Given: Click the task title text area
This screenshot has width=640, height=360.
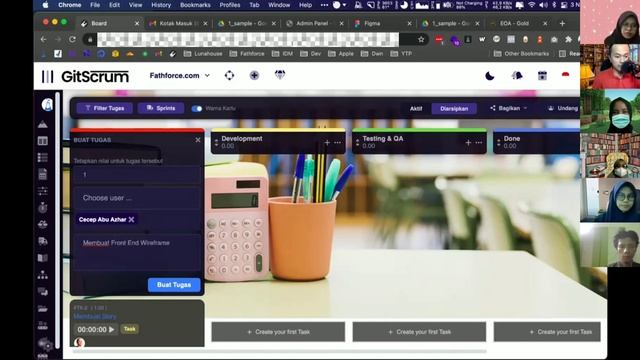Looking at the screenshot, I should [137, 252].
